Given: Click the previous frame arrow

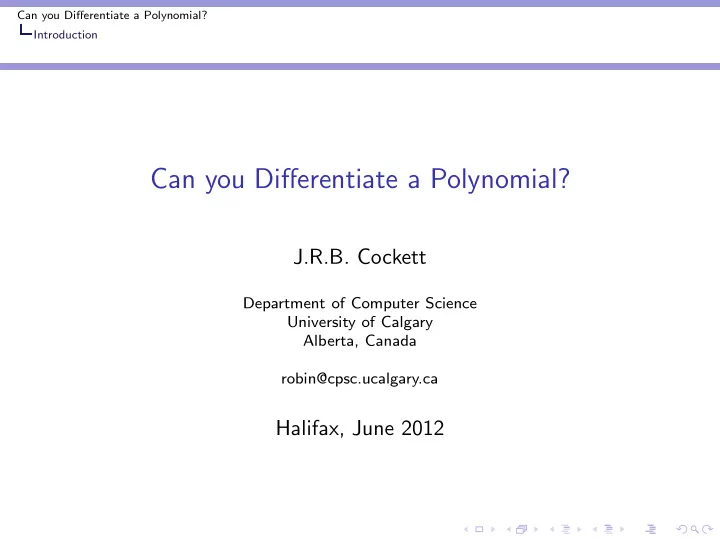Looking at the screenshot, I should click(509, 530).
